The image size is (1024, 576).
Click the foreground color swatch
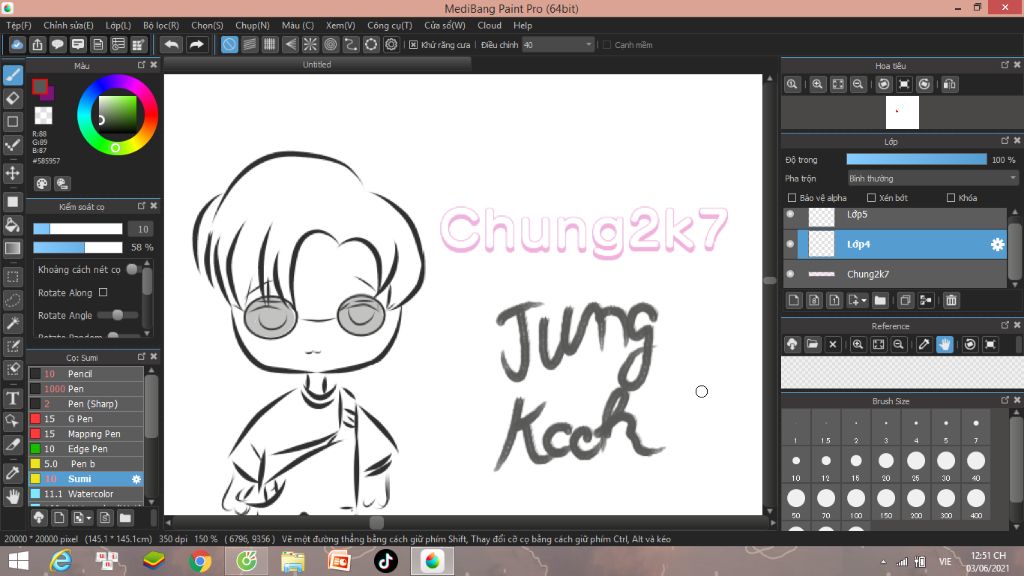(40, 86)
